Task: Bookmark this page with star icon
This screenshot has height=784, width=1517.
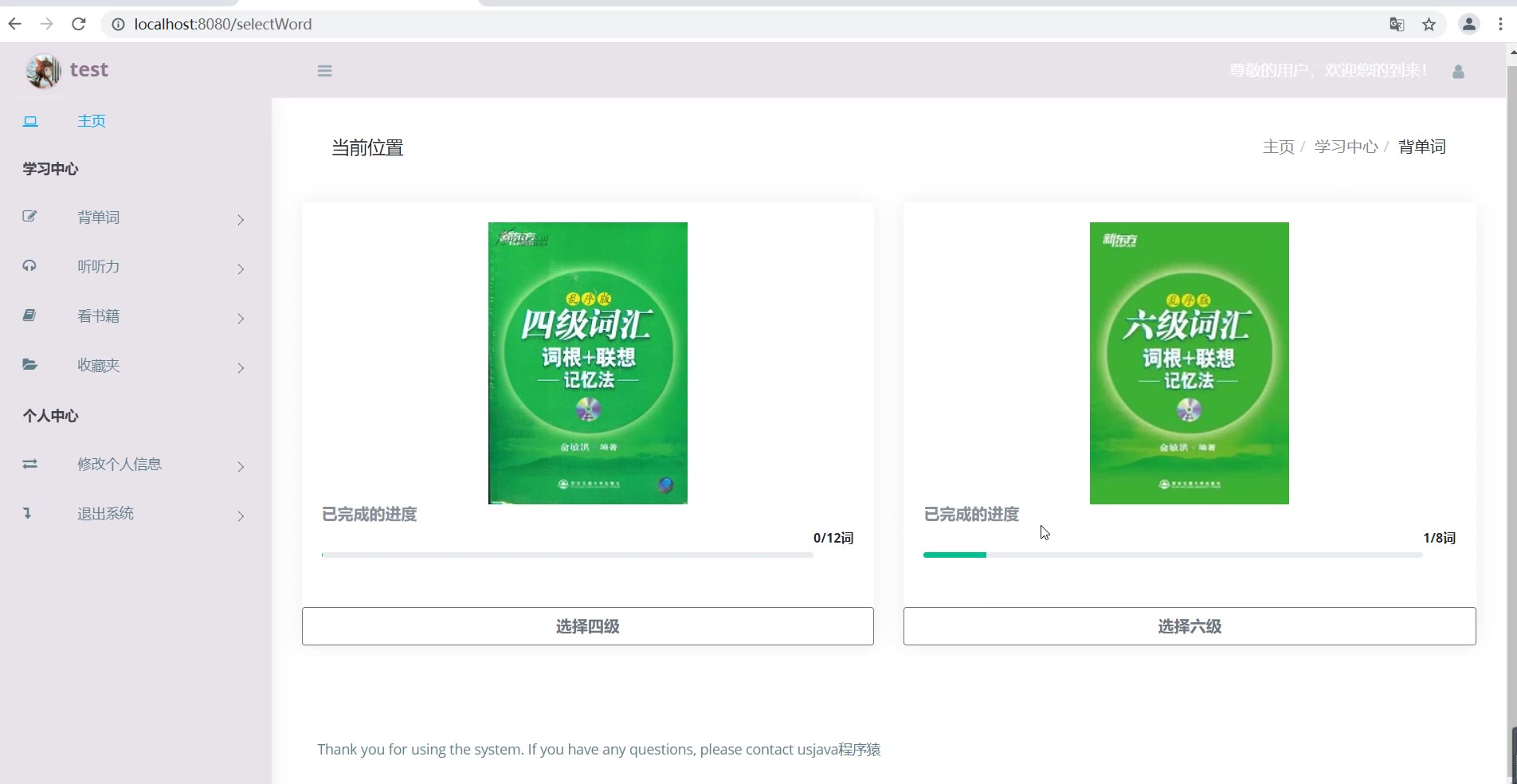Action: [x=1429, y=25]
